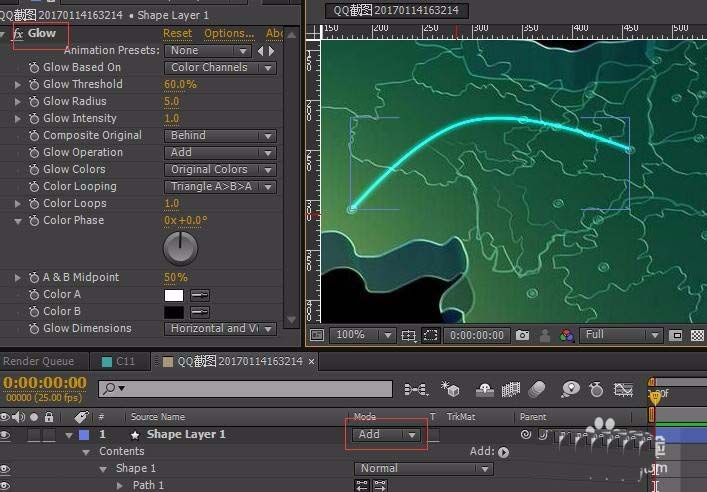Click the Color A eyedropper icon

(x=199, y=295)
